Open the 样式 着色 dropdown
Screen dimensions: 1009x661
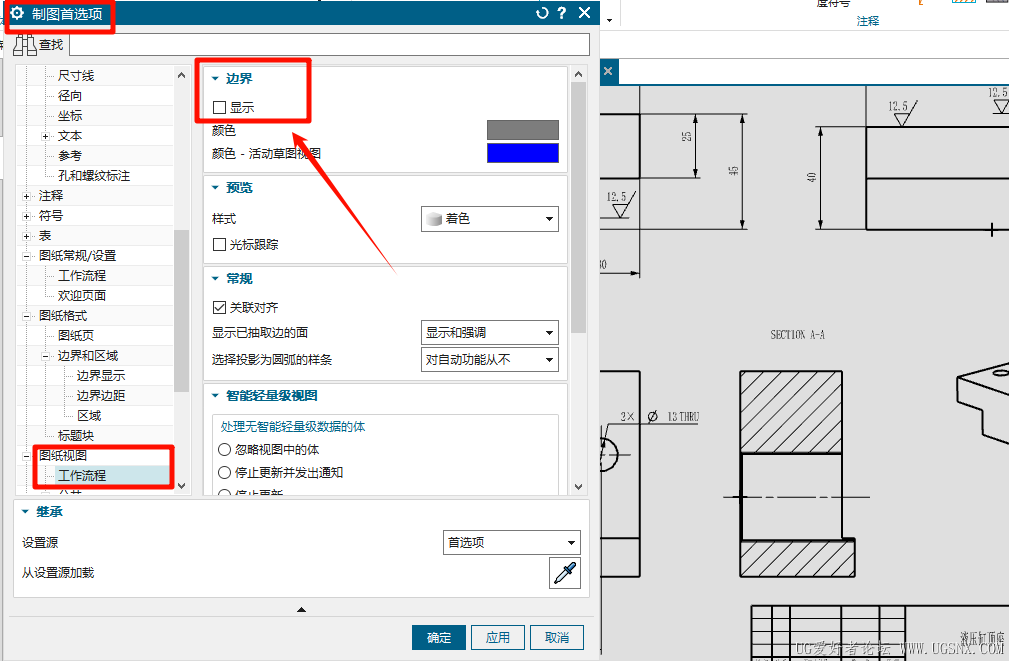[x=490, y=219]
